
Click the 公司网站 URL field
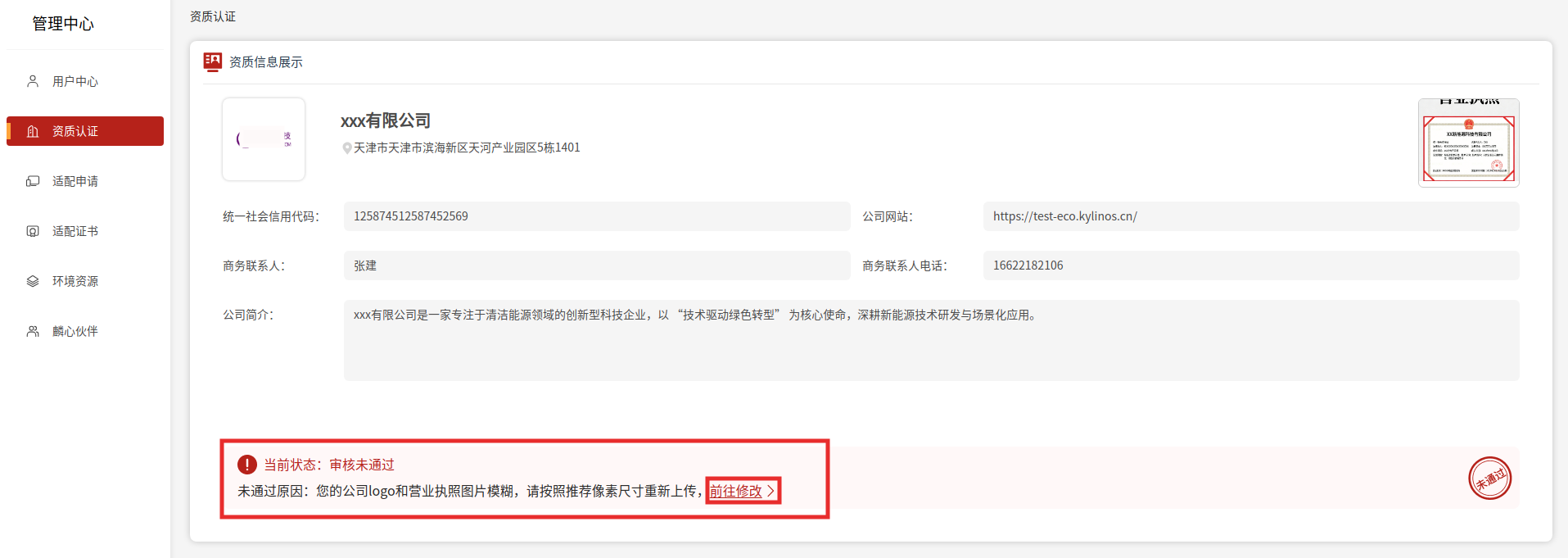click(1250, 216)
